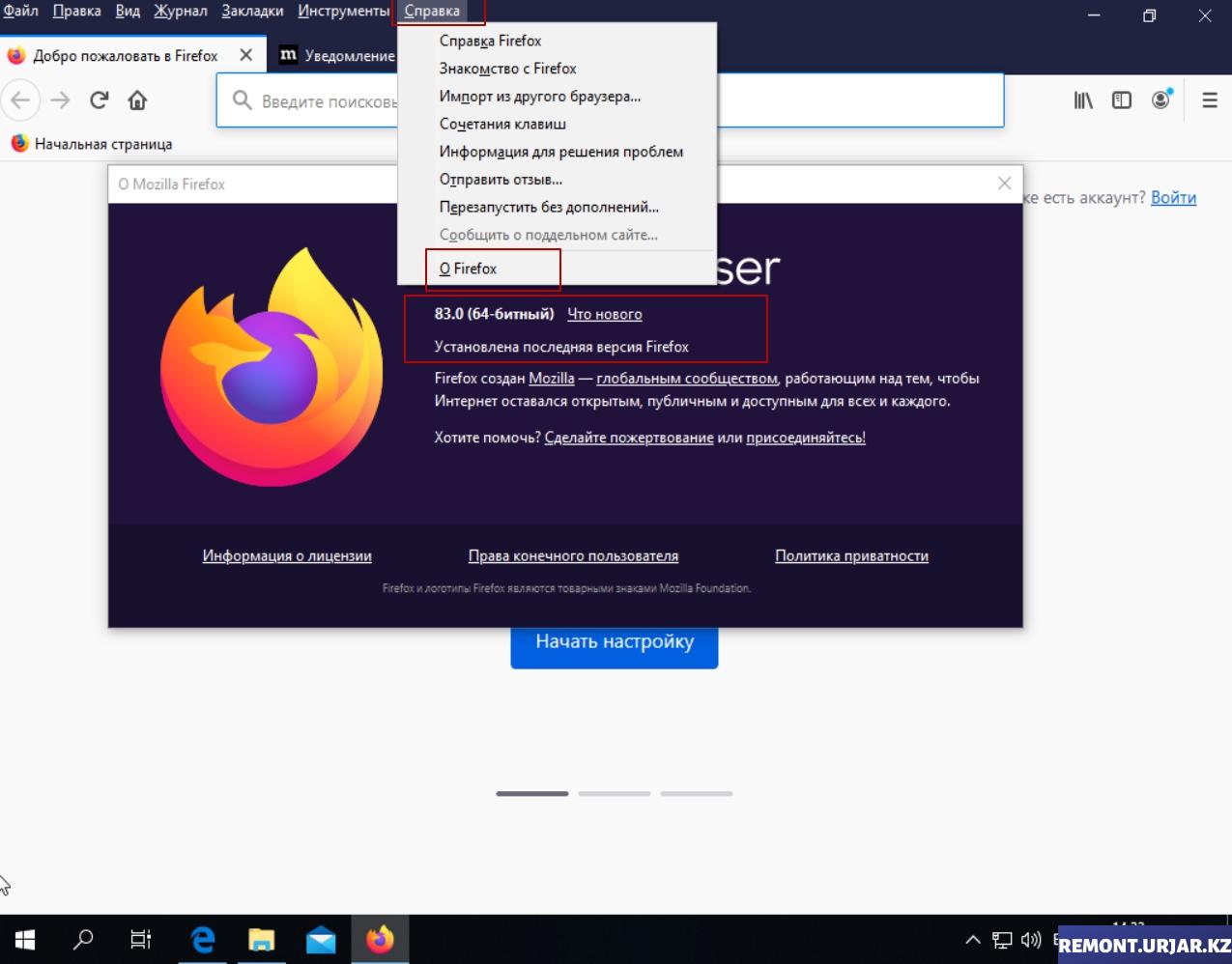
Task: Select О Firefox menu entry
Action: point(469,269)
